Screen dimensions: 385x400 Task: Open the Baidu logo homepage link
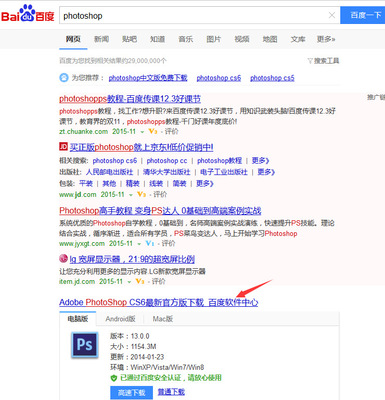click(x=27, y=14)
